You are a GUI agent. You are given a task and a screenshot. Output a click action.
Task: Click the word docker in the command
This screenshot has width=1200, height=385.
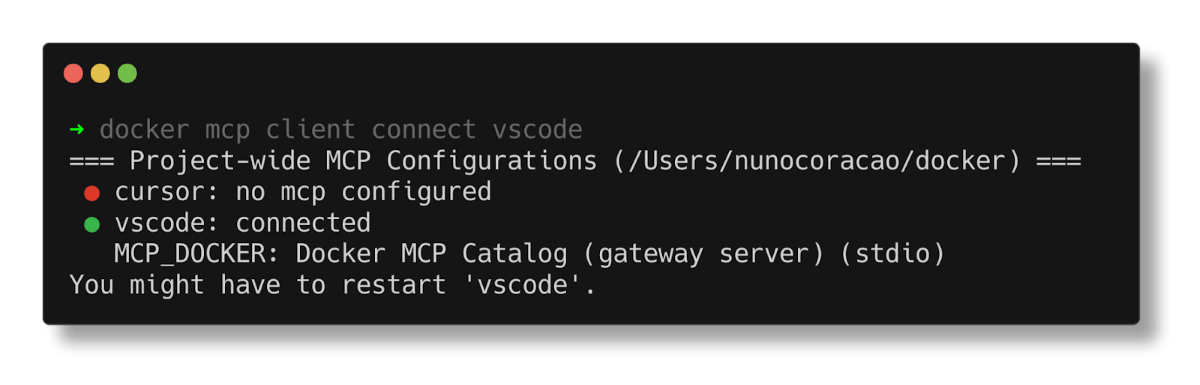pyautogui.click(x=144, y=130)
